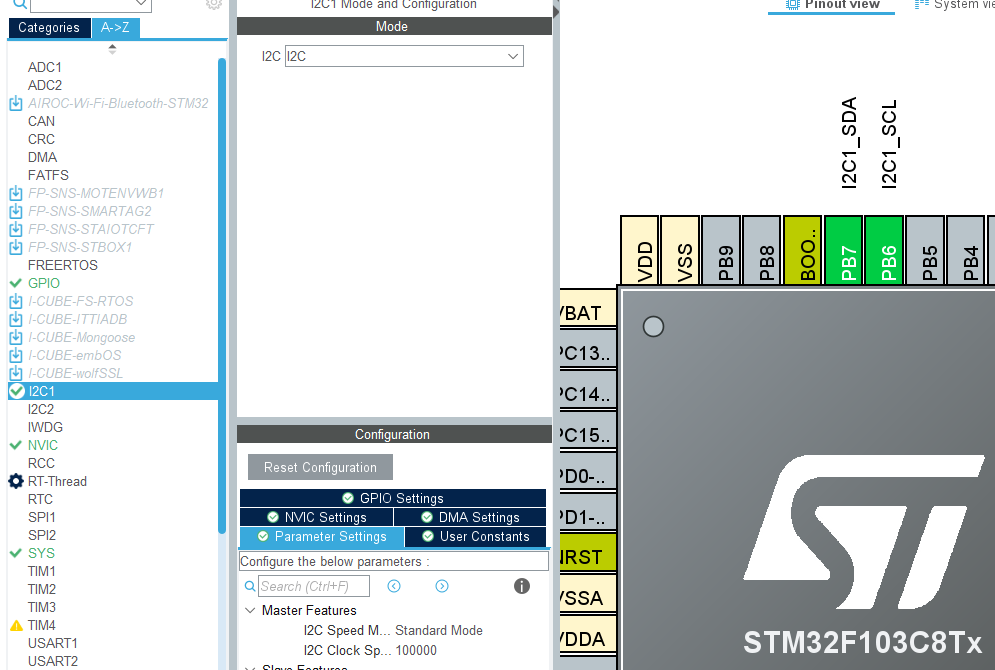Select FATFS middleware
995x670 pixels.
48,175
